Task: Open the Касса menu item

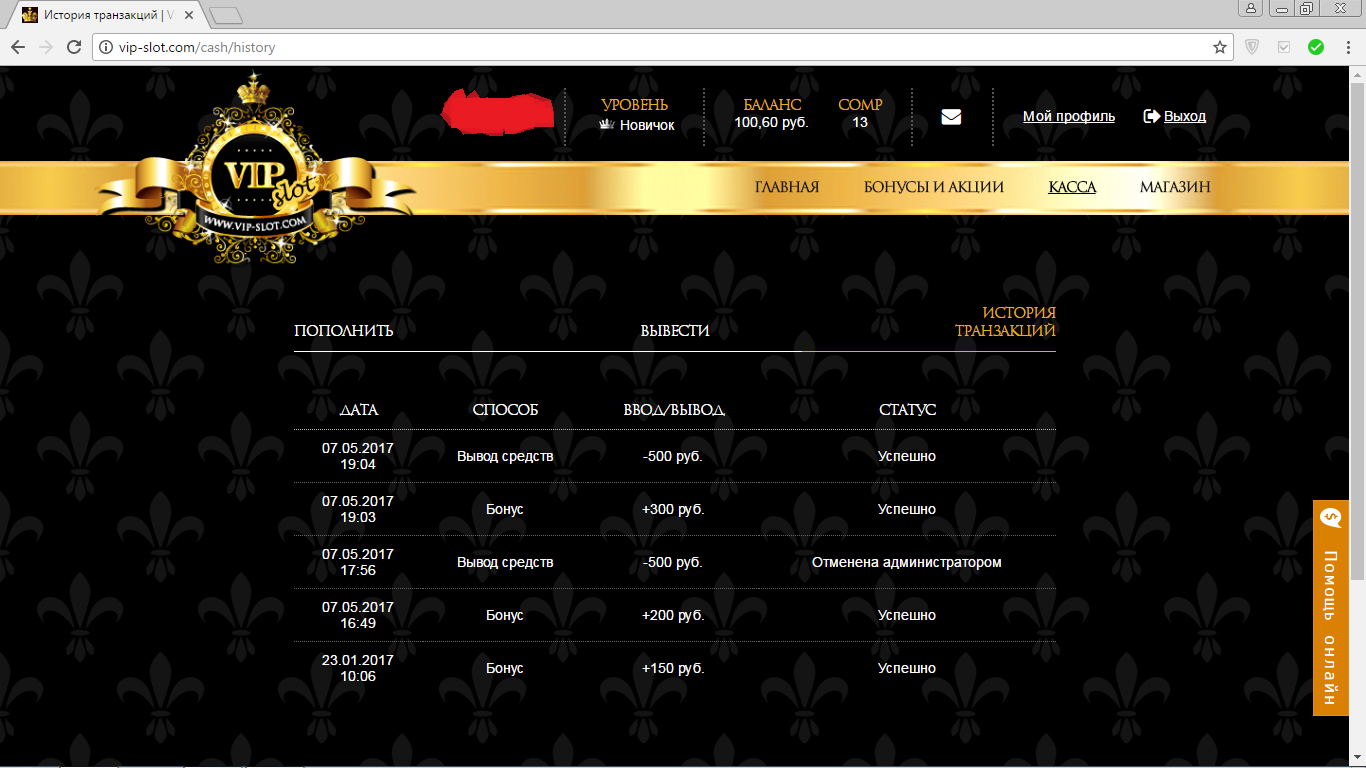Action: tap(1071, 187)
